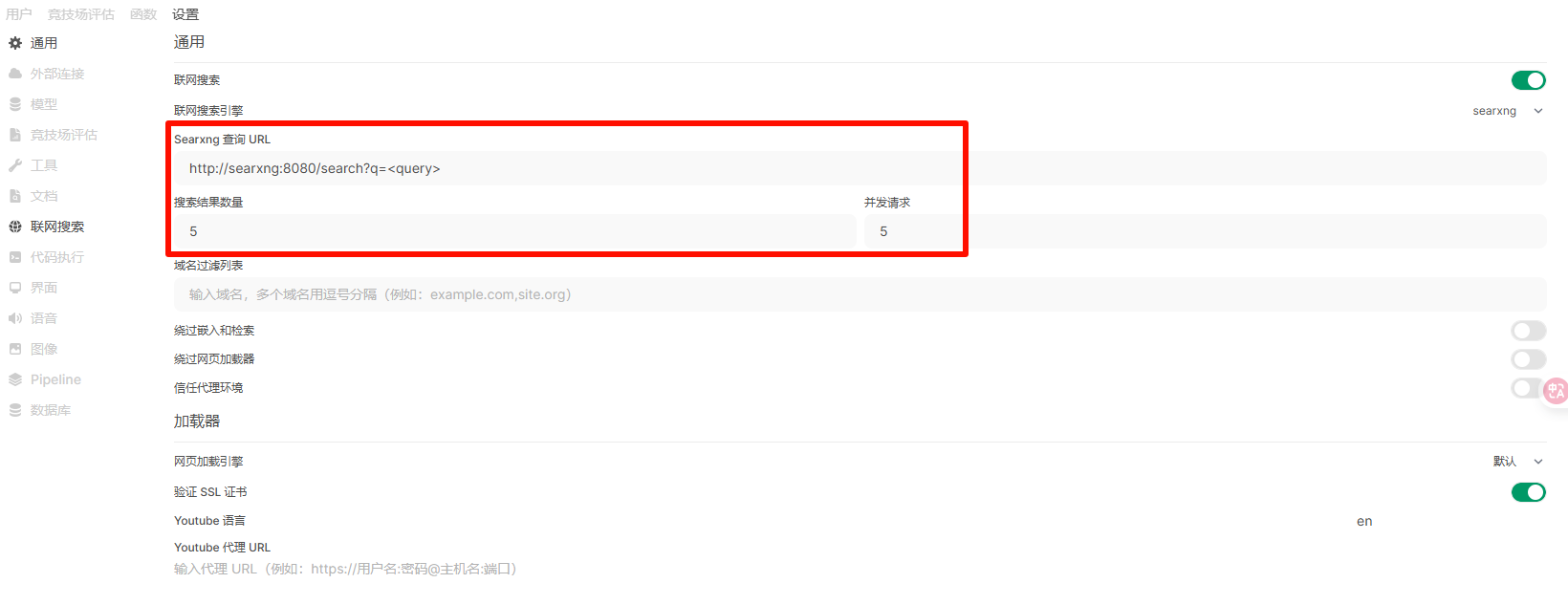The height and width of the screenshot is (605, 1568).
Task: Open the 图像 settings section
Action: [44, 349]
